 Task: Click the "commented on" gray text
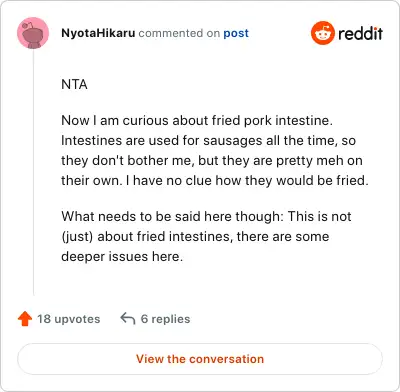[x=179, y=33]
